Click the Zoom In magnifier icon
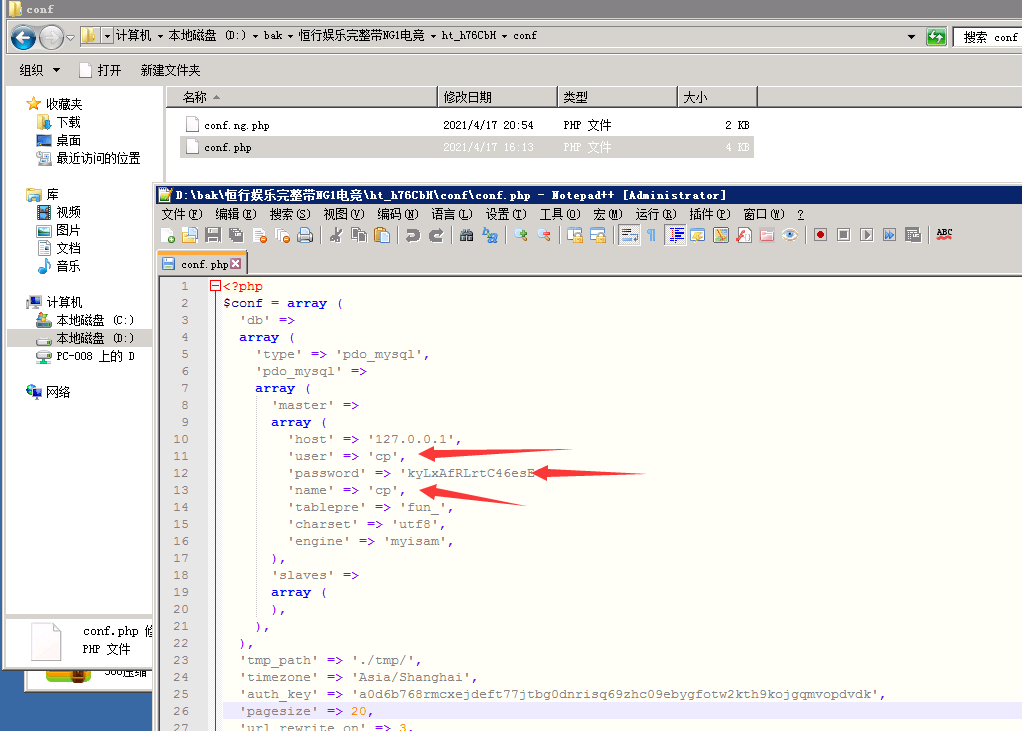Image resolution: width=1022 pixels, height=731 pixels. coord(520,235)
